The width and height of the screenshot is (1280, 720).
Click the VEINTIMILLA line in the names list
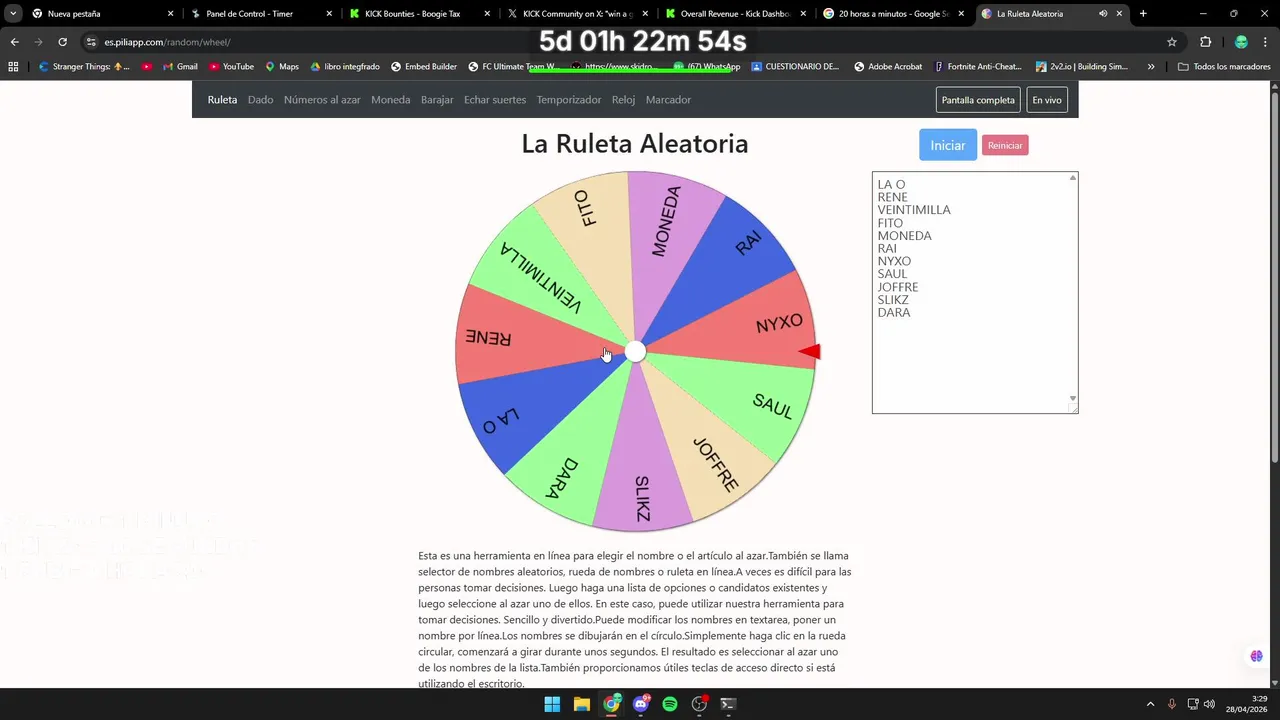tap(914, 210)
